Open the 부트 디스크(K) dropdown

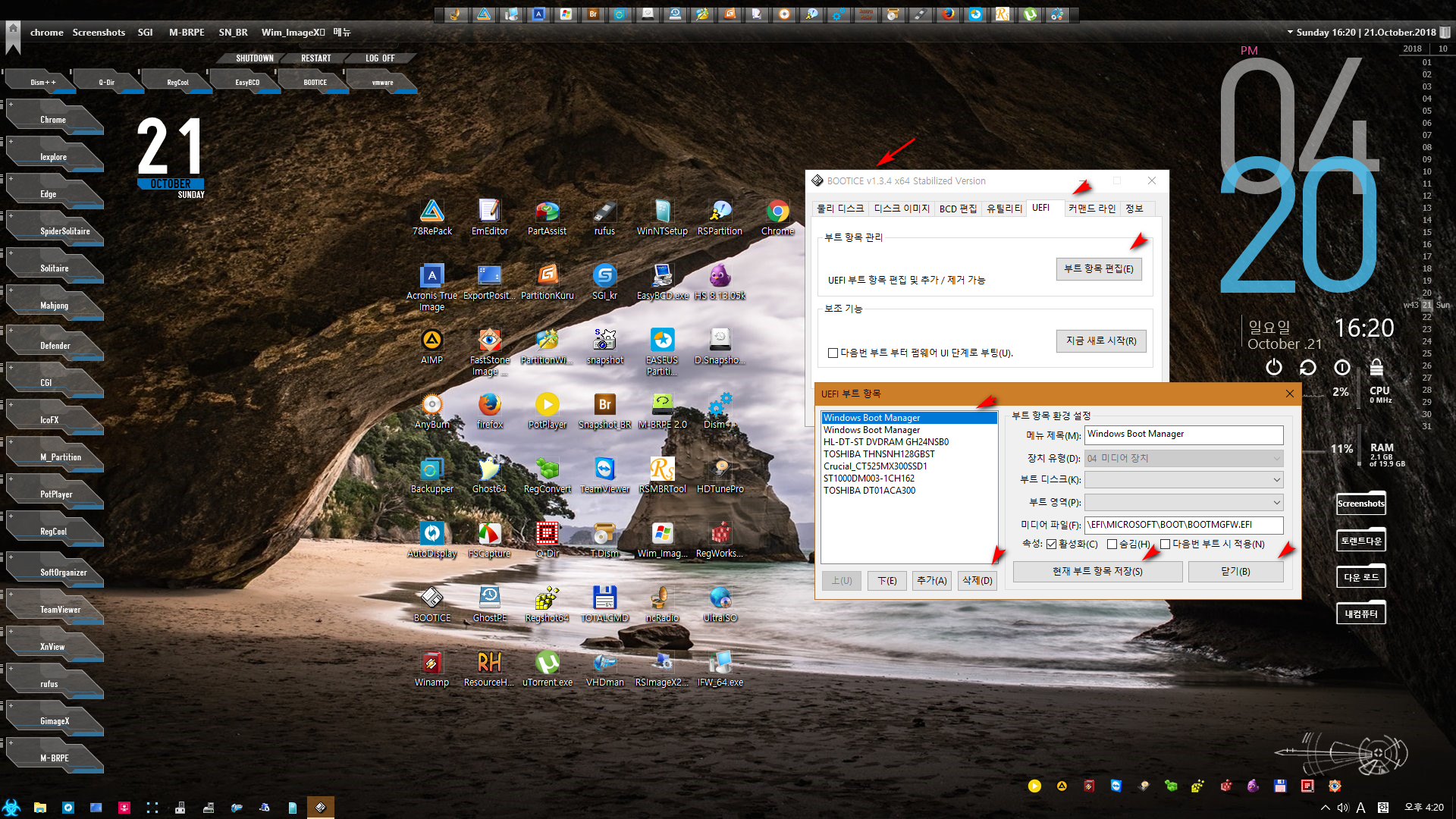1184,480
